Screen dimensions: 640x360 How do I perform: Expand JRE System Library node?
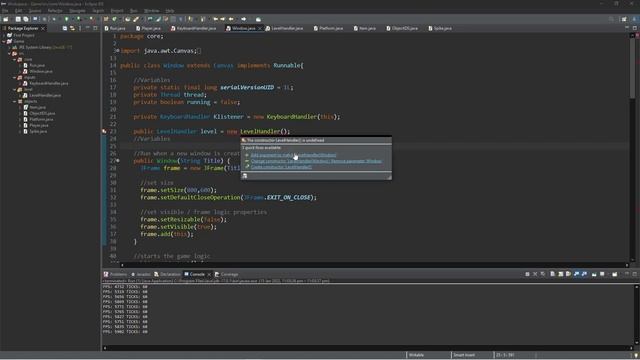(9, 47)
